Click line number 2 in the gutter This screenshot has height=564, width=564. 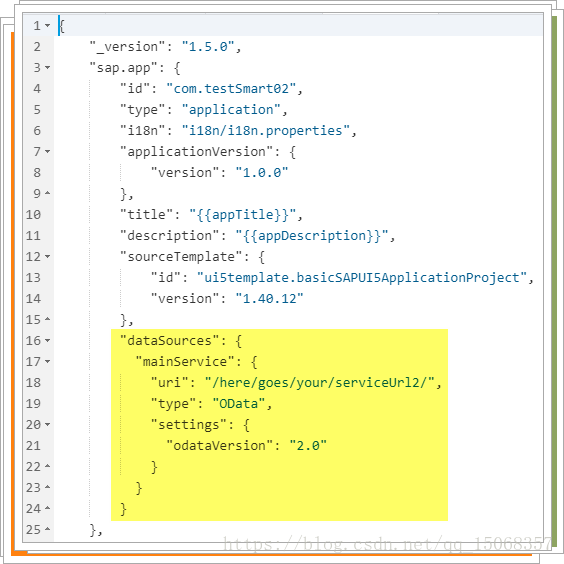(x=37, y=47)
